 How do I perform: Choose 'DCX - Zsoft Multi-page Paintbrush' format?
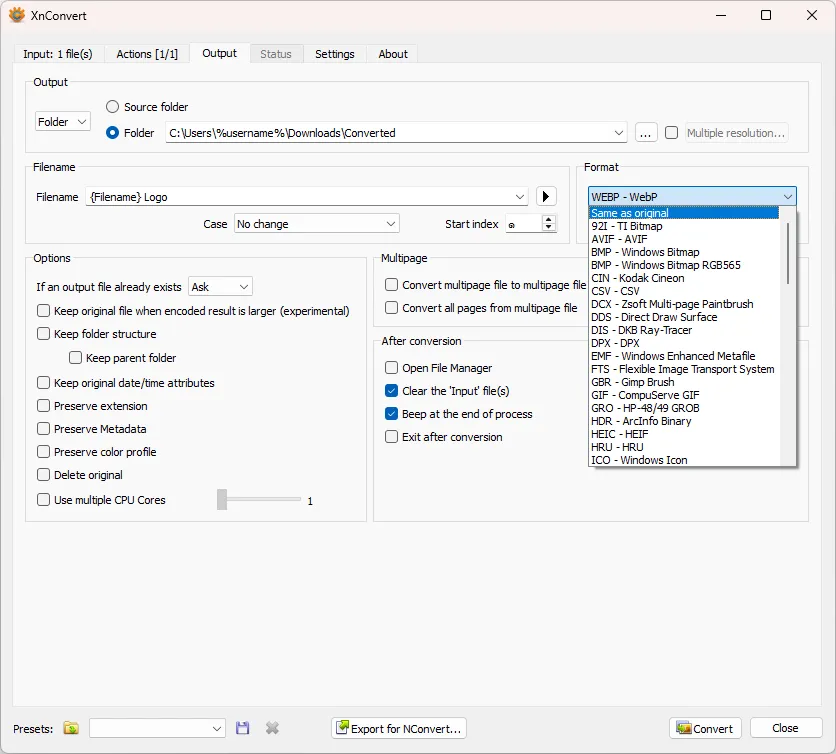click(684, 304)
